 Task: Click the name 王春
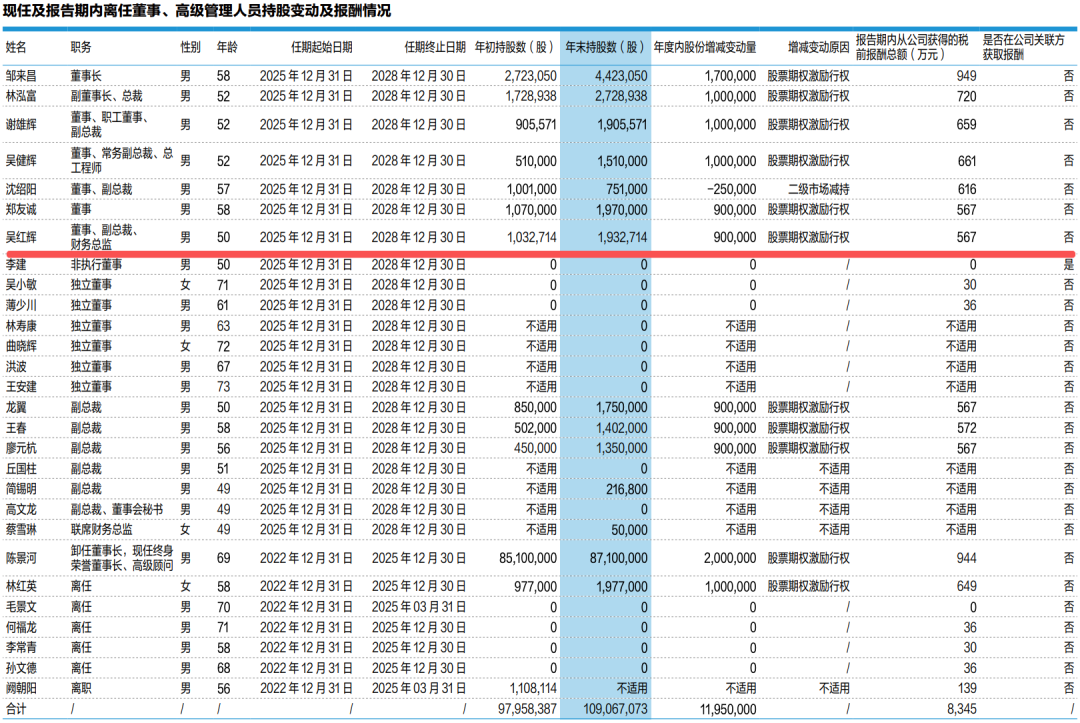(x=17, y=428)
